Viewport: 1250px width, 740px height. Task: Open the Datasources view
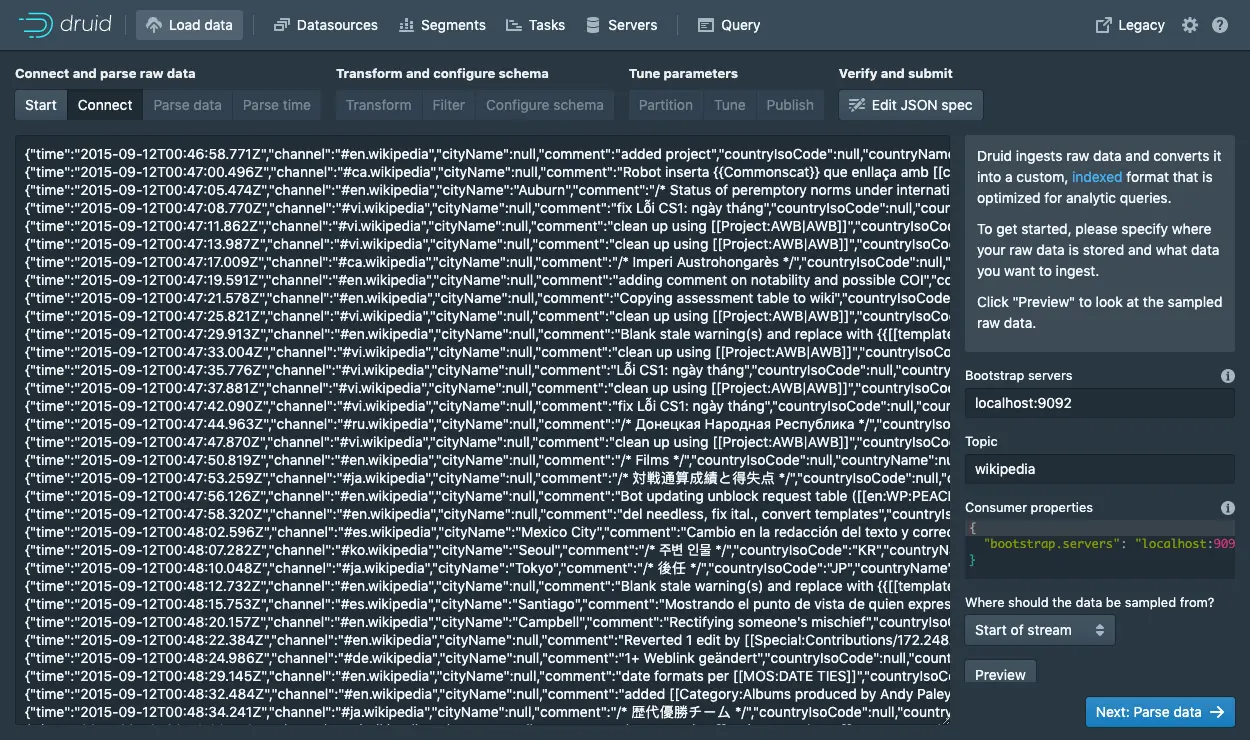pyautogui.click(x=325, y=25)
